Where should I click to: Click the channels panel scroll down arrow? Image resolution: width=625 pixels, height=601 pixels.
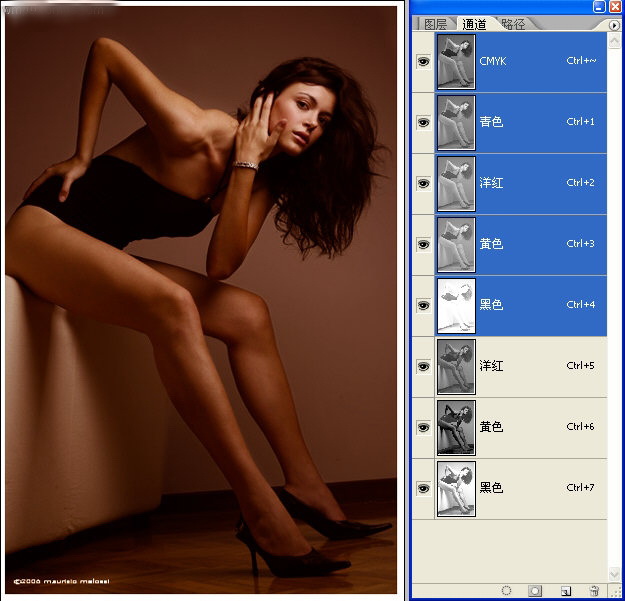tap(615, 572)
